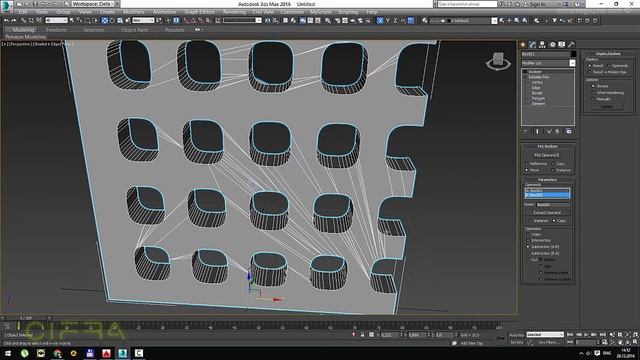Click Remove Modifier trash icon
This screenshot has width=640, height=360.
click(557, 131)
